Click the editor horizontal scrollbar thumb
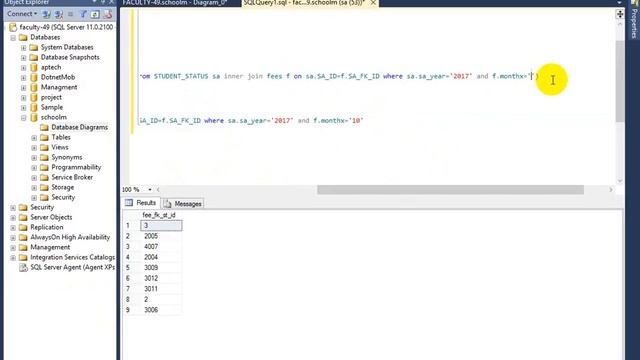The image size is (640, 360). point(450,190)
